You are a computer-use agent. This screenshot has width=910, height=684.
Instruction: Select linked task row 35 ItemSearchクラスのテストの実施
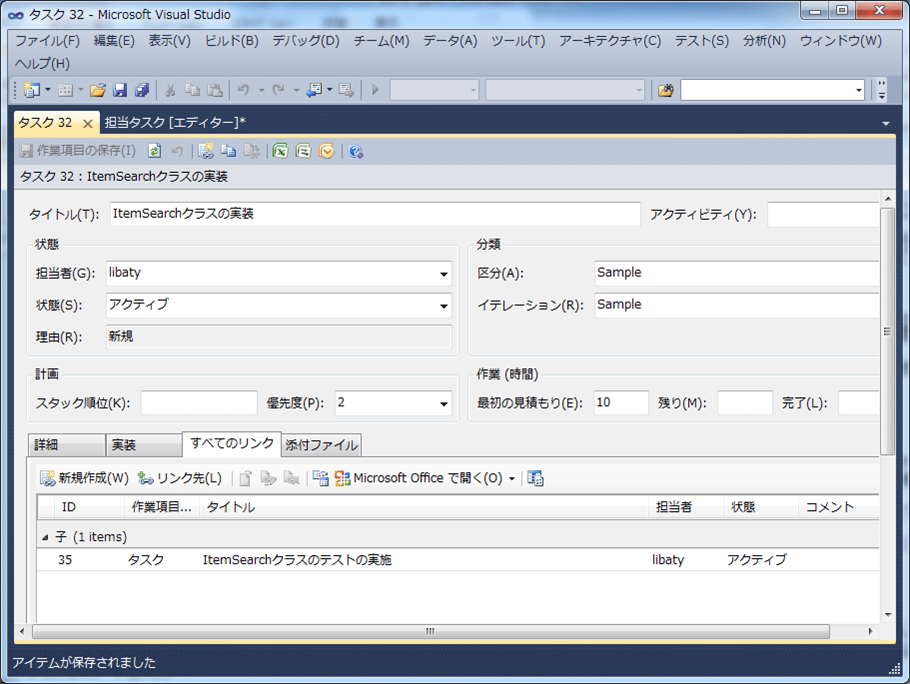tap(458, 560)
